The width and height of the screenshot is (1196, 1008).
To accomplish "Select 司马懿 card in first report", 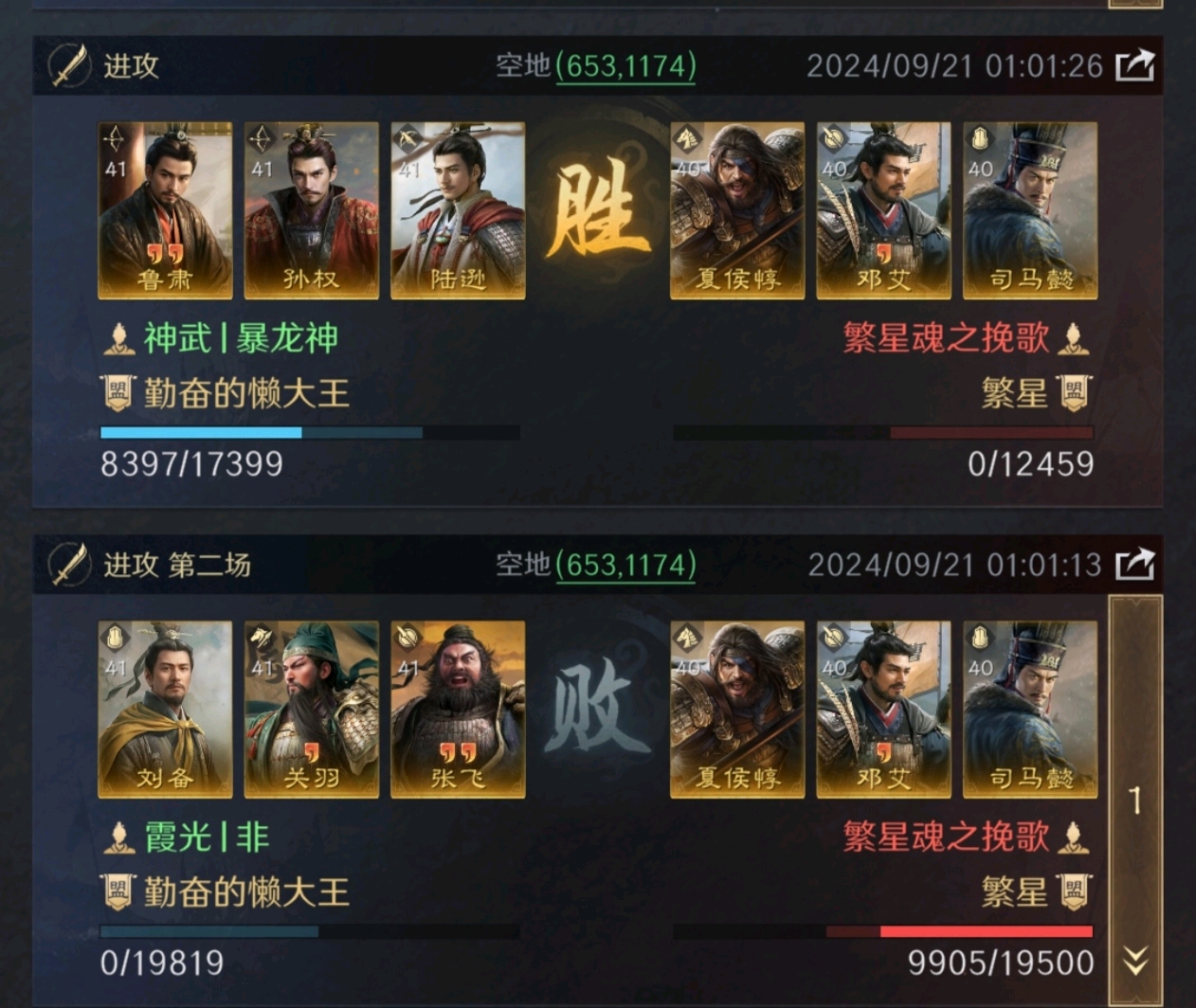I will click(1030, 210).
